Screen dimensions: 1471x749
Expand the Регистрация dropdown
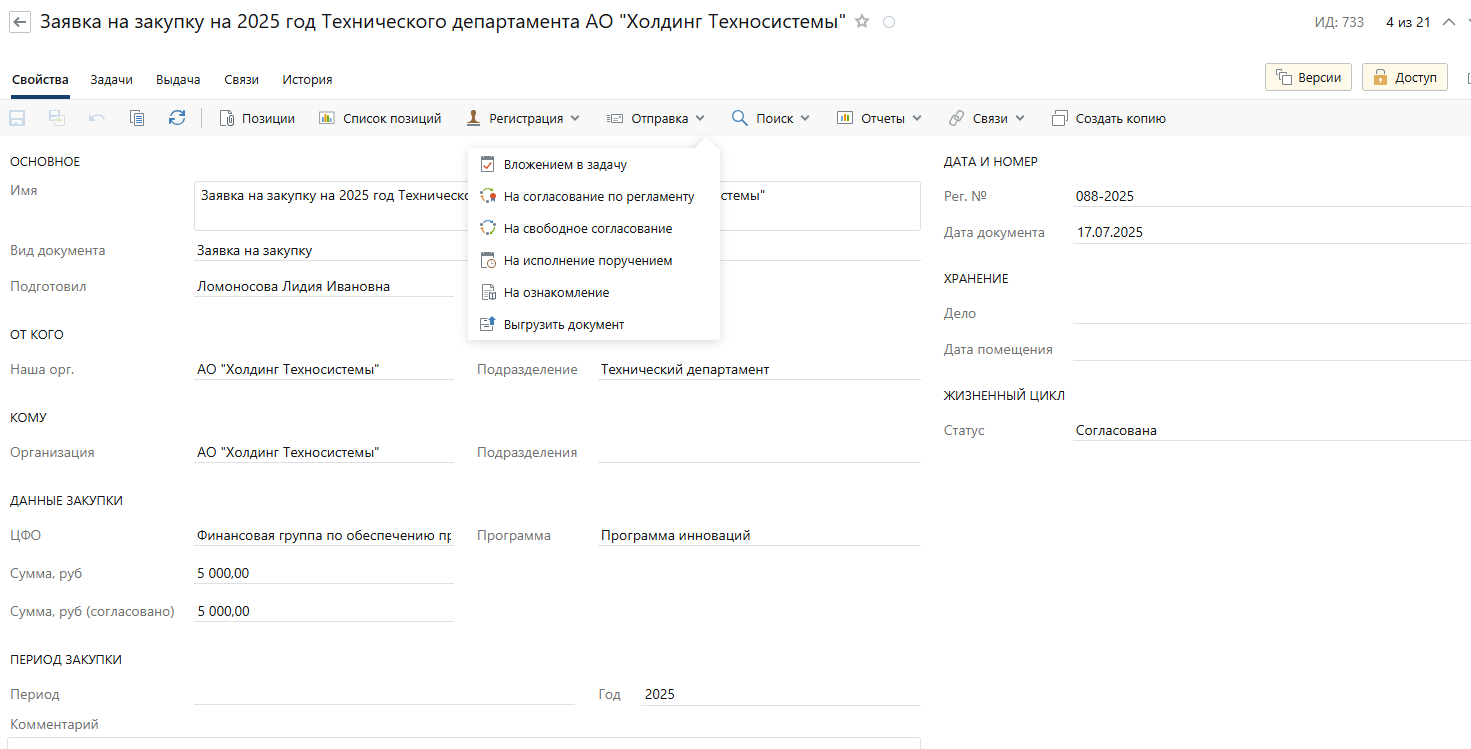click(x=523, y=118)
